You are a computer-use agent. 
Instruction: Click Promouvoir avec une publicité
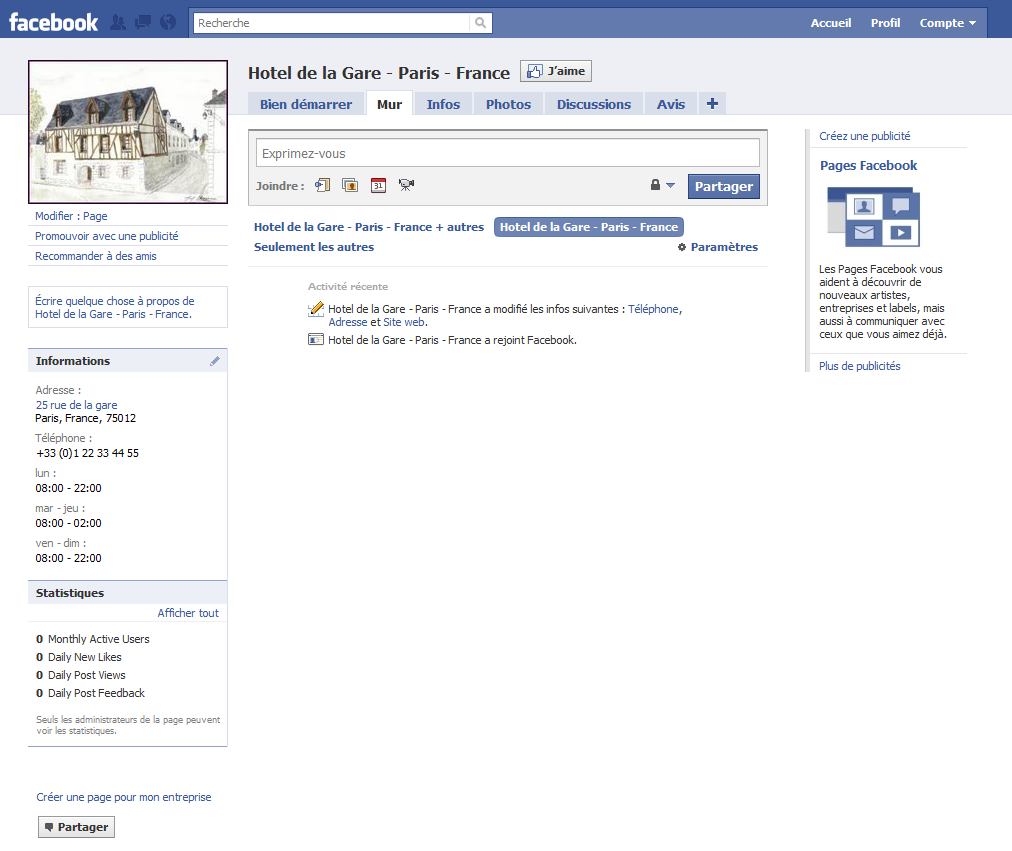click(106, 236)
